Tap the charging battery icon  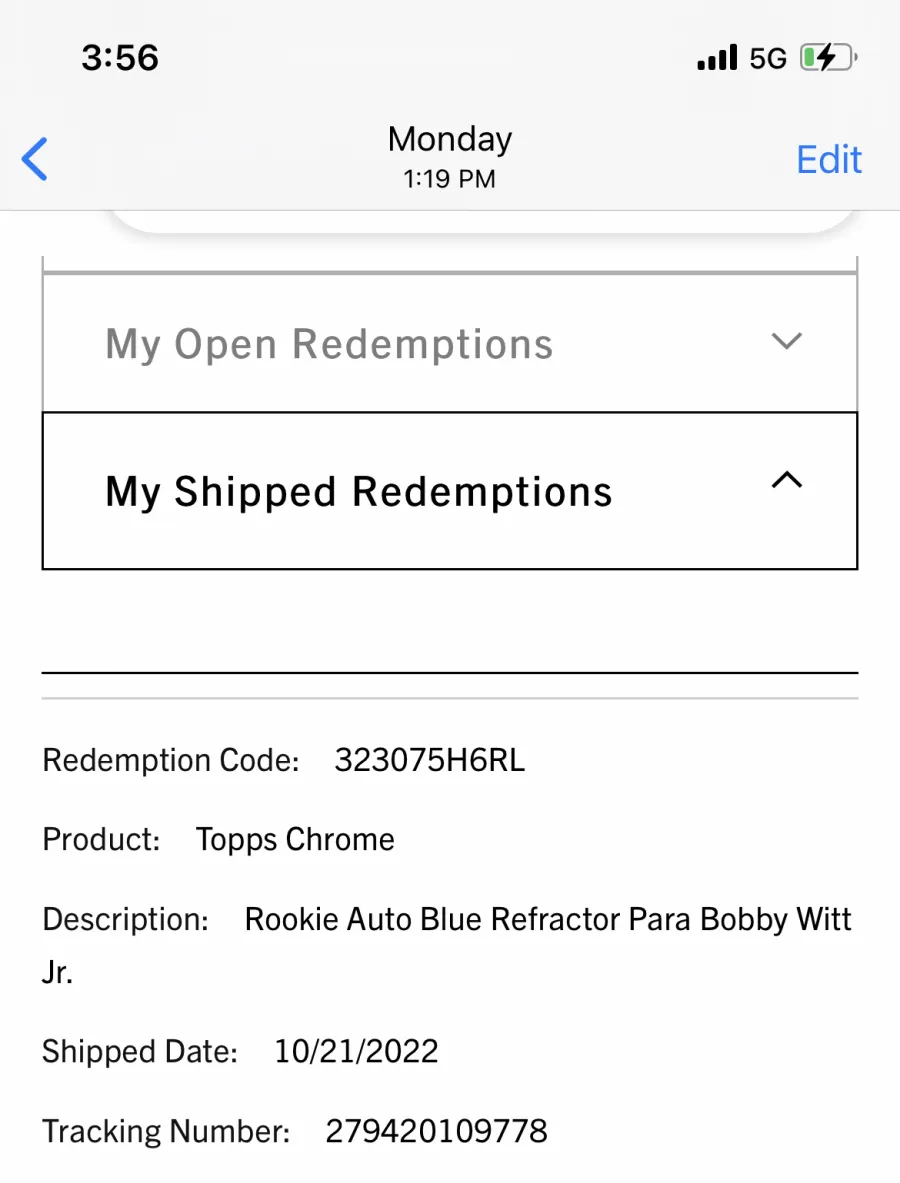point(828,58)
